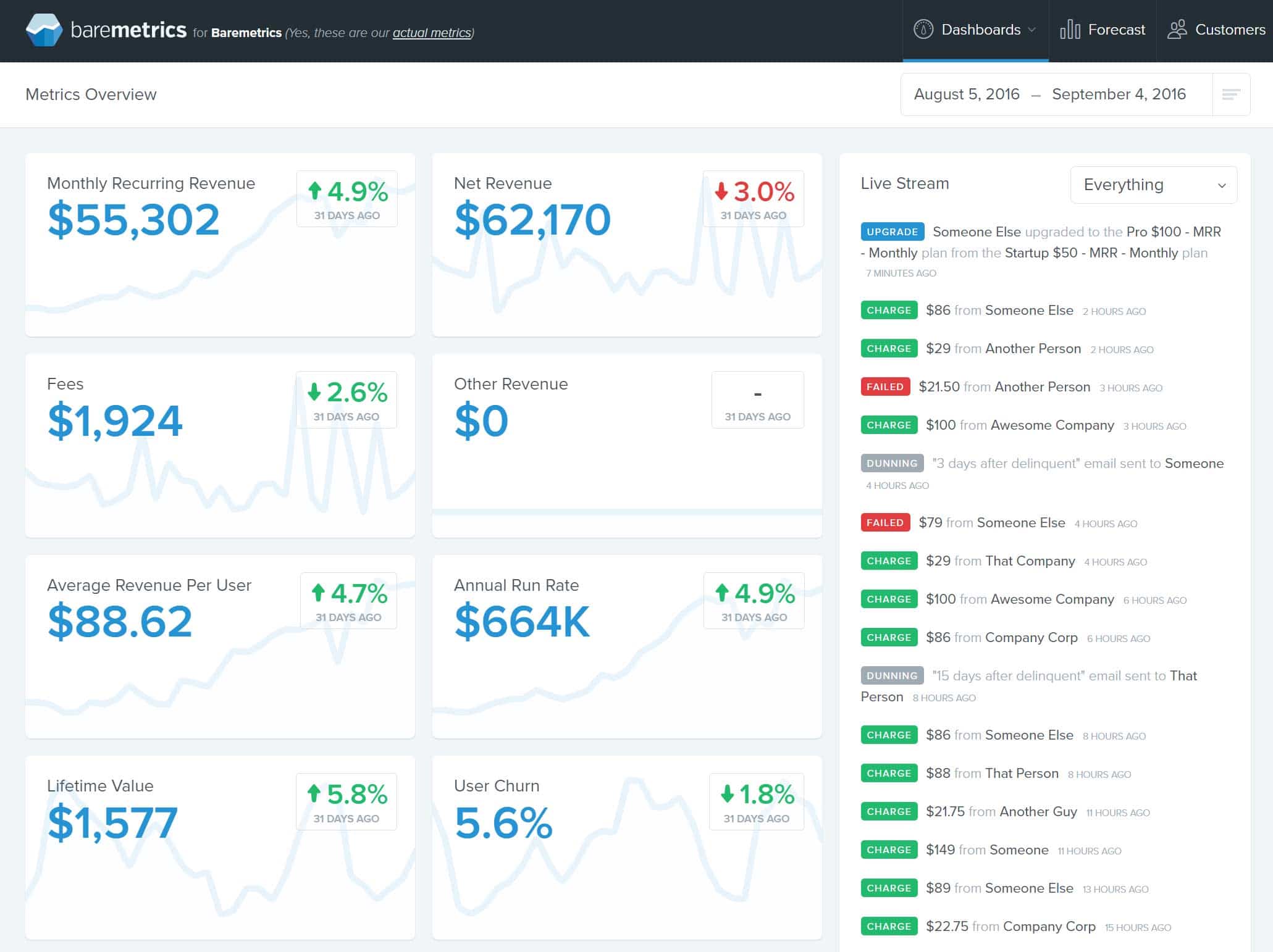Click the up arrow on Annual Run Rate
This screenshot has width=1273, height=952.
(721, 593)
